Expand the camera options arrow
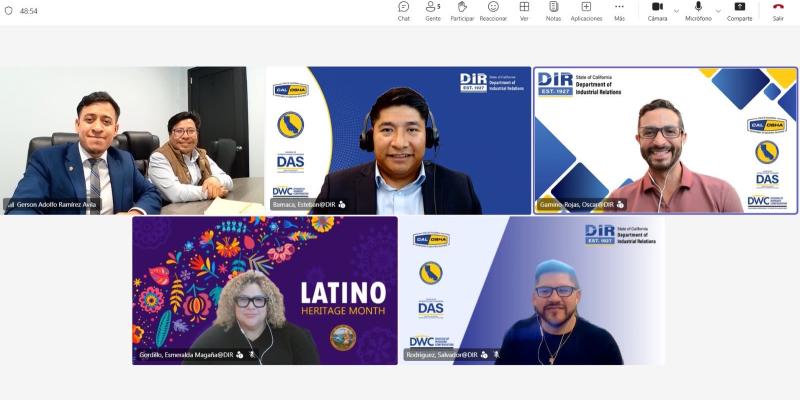 (677, 11)
